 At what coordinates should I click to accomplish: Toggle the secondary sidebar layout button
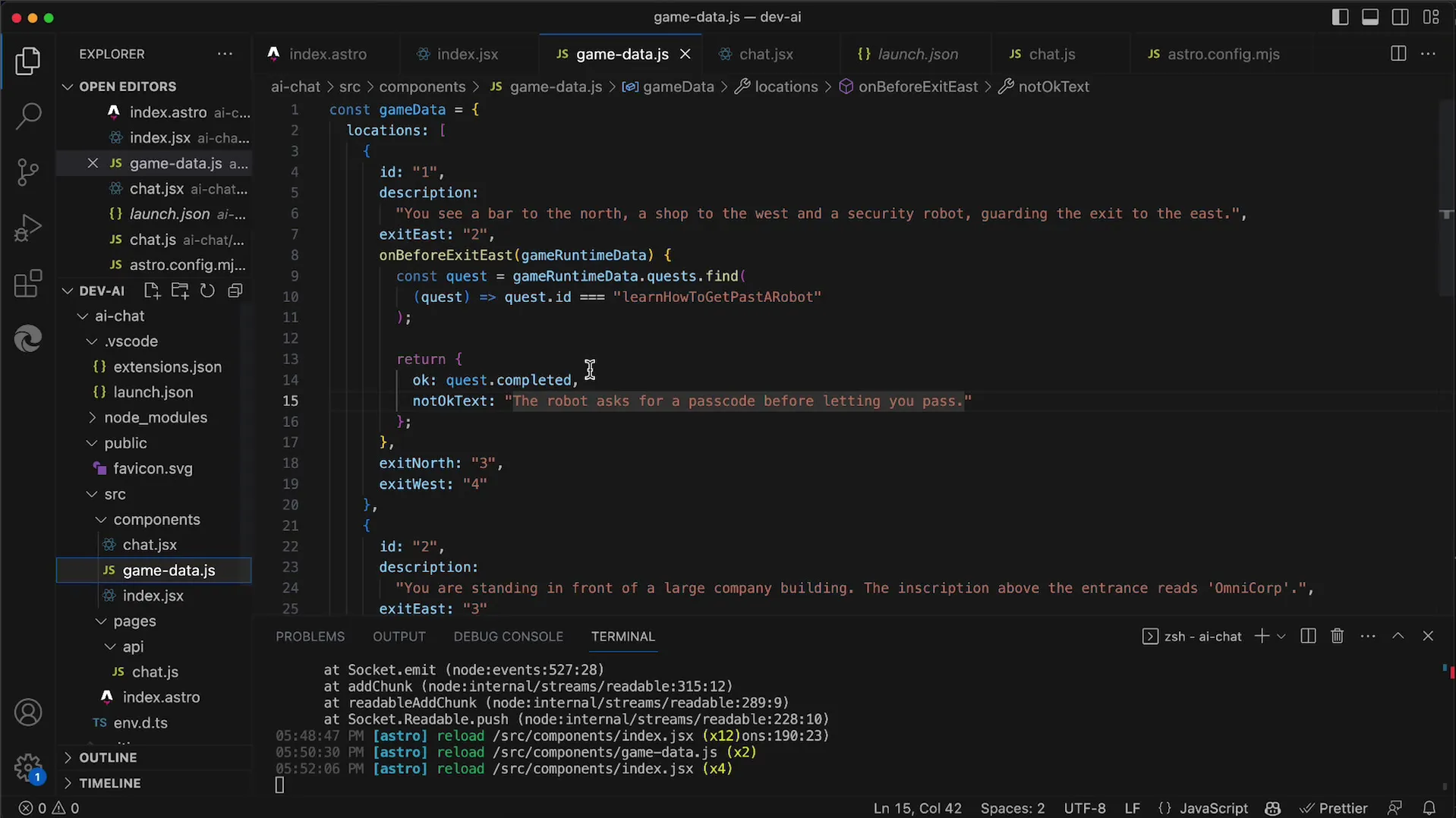coord(1401,17)
